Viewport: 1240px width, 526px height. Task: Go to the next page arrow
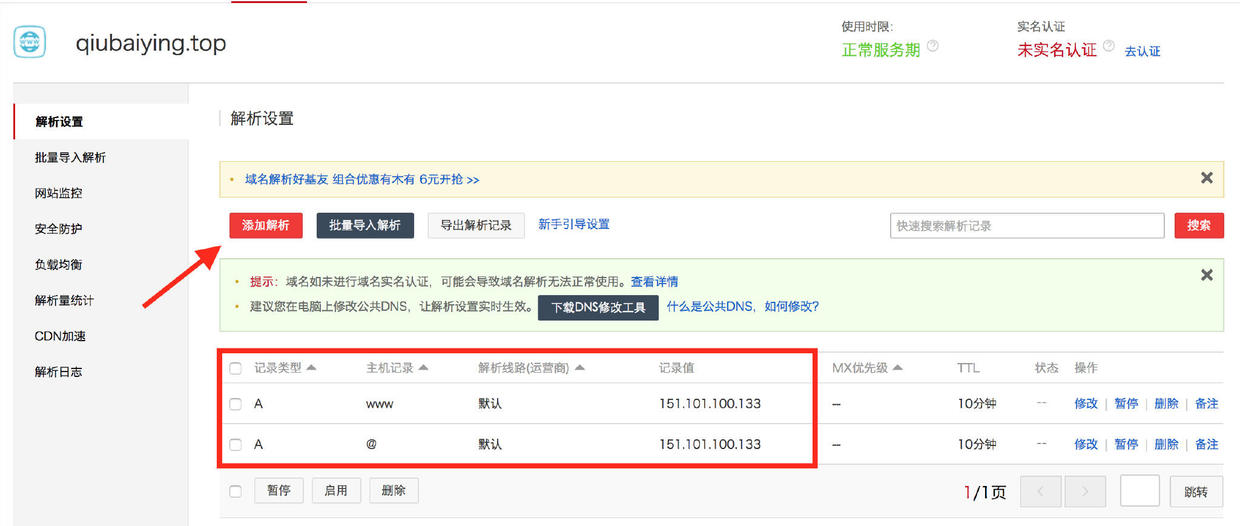pyautogui.click(x=1085, y=491)
